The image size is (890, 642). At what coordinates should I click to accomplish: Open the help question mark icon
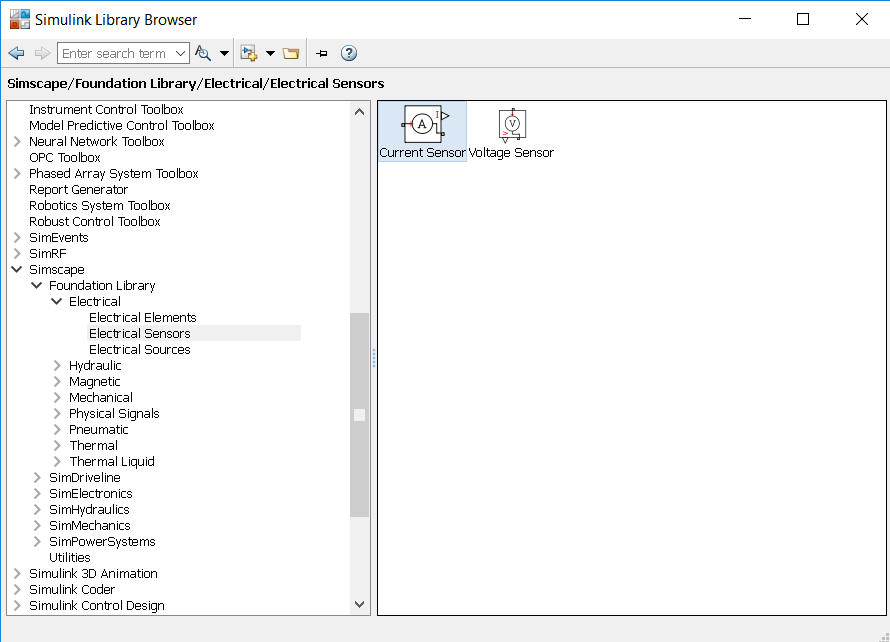(x=349, y=53)
